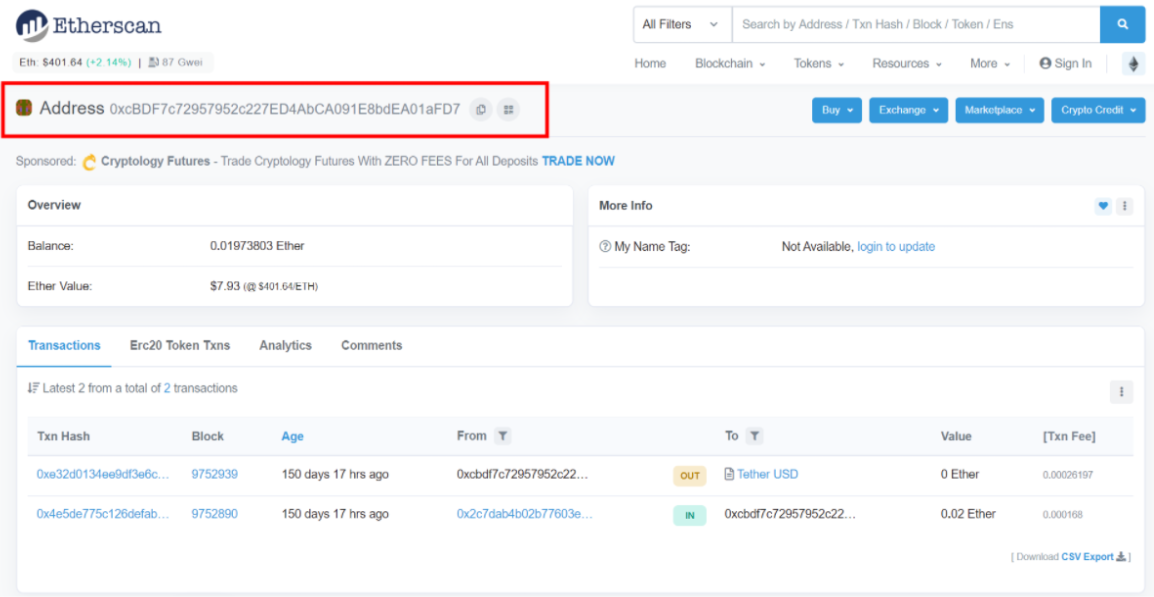Select the Transactions tab
Screen dimensions: 1154x597
point(64,345)
